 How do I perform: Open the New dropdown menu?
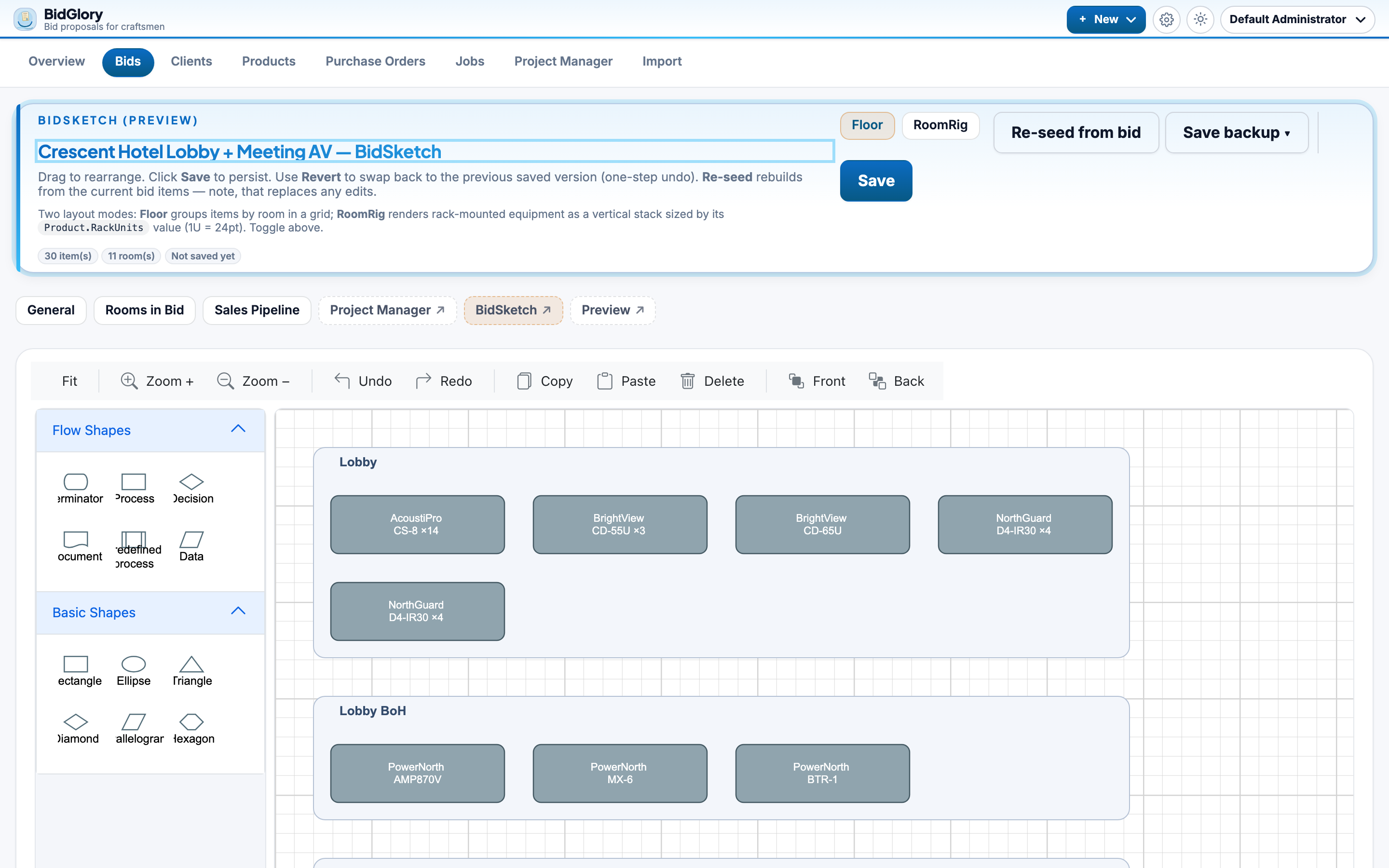coord(1105,20)
